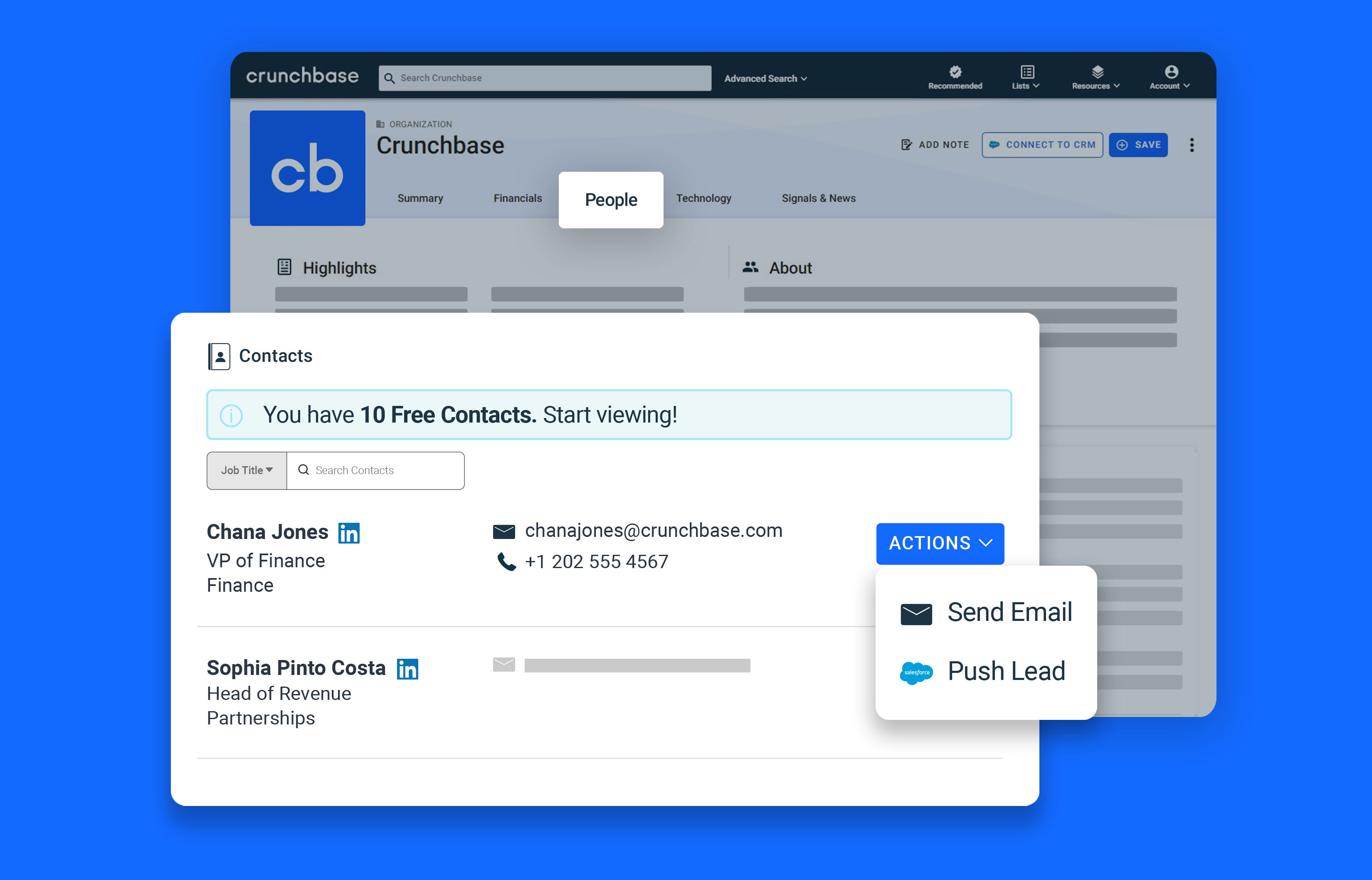Open the ACTIONS dropdown button
The image size is (1372, 880).
[x=940, y=543]
